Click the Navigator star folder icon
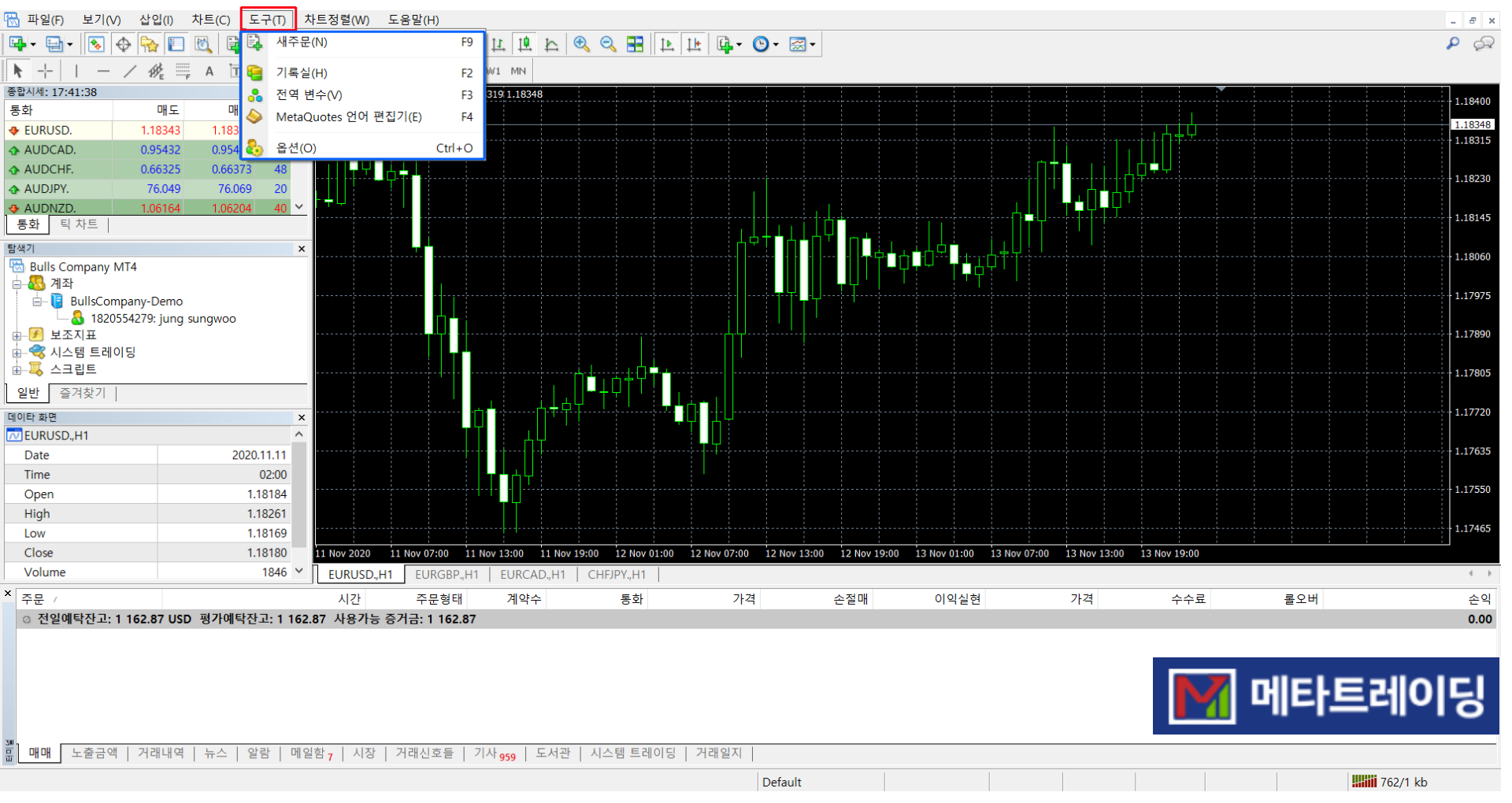 click(150, 44)
